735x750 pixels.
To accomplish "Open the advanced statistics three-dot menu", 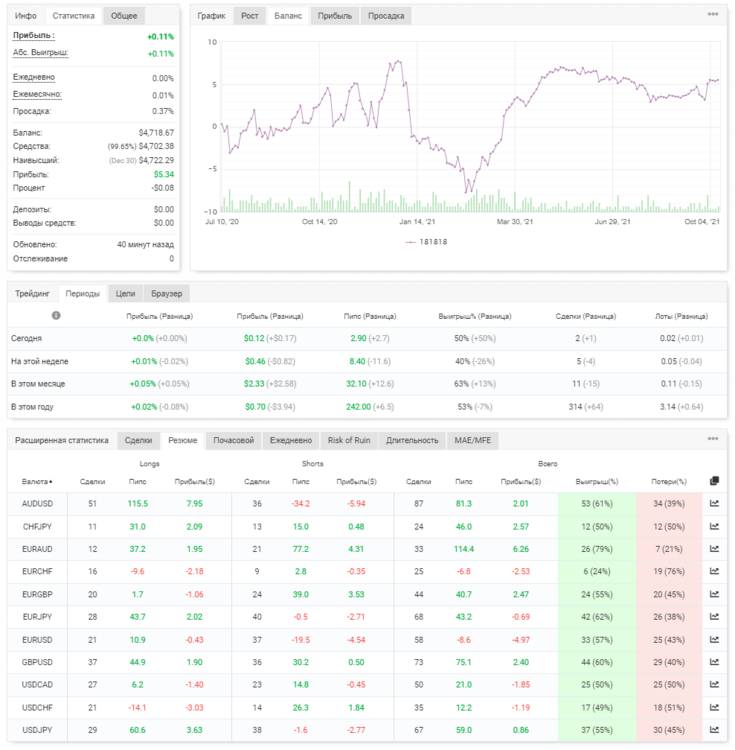I will pos(713,439).
